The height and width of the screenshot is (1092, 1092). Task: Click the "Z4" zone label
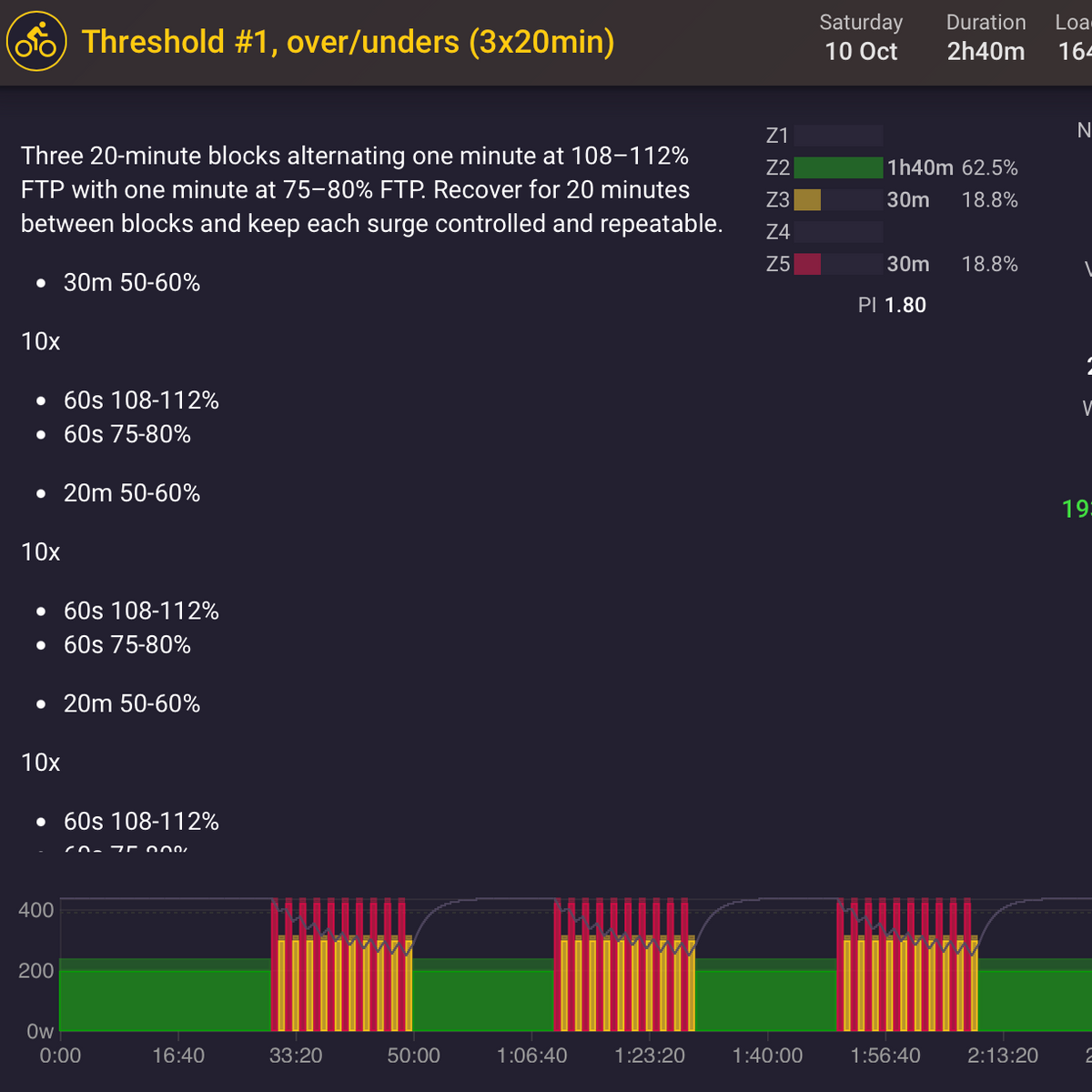point(777,232)
